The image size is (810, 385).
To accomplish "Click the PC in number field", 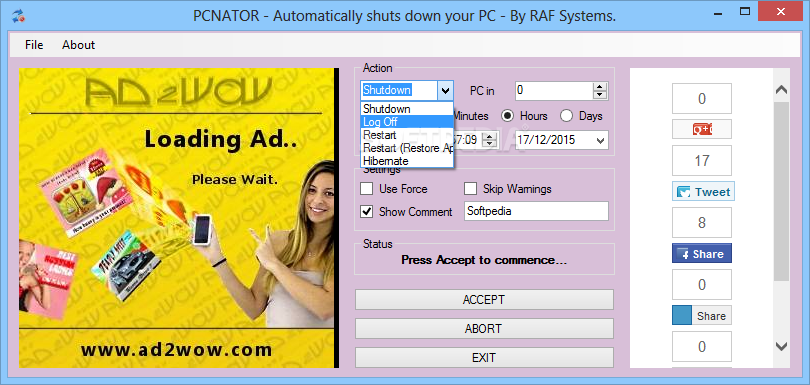I will [x=554, y=90].
